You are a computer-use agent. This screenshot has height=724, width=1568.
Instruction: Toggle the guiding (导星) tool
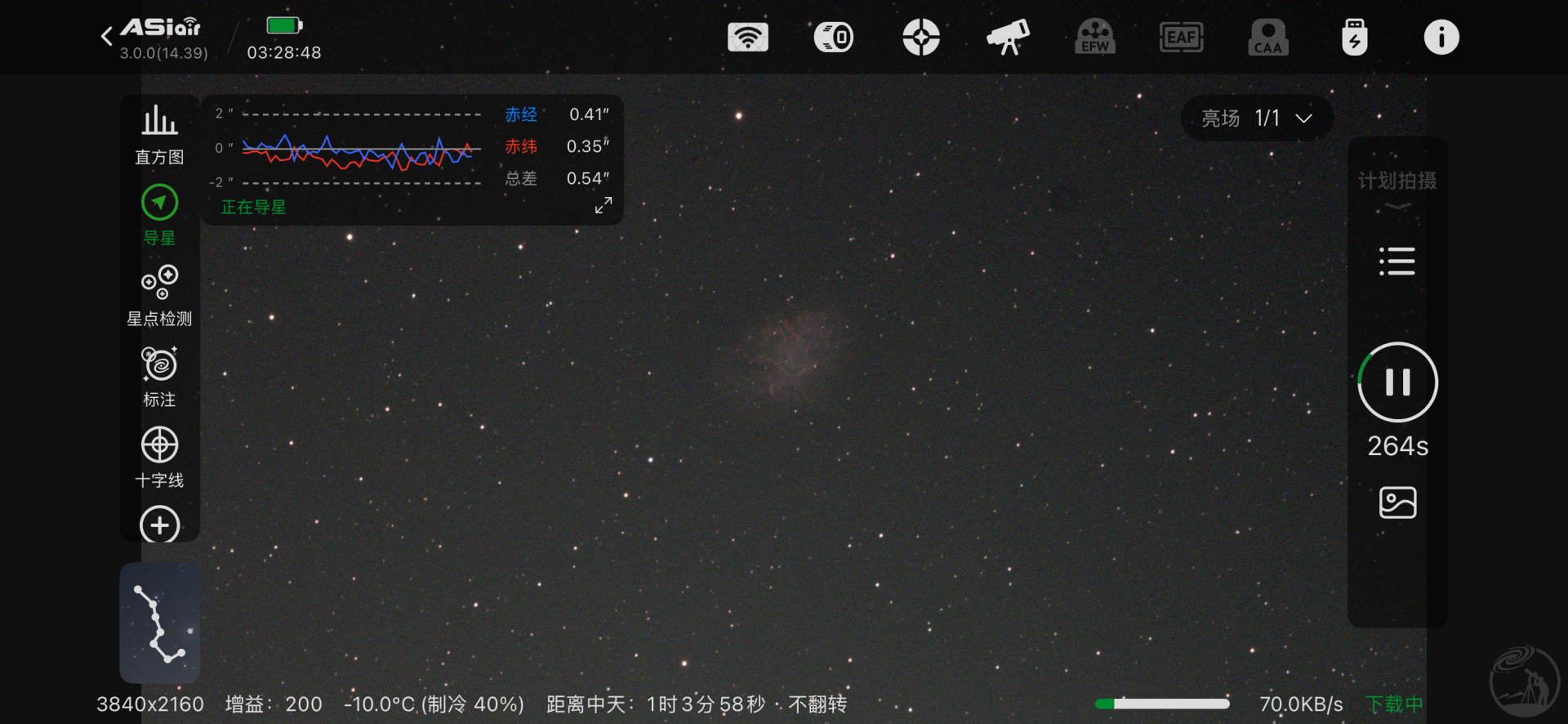tap(159, 216)
